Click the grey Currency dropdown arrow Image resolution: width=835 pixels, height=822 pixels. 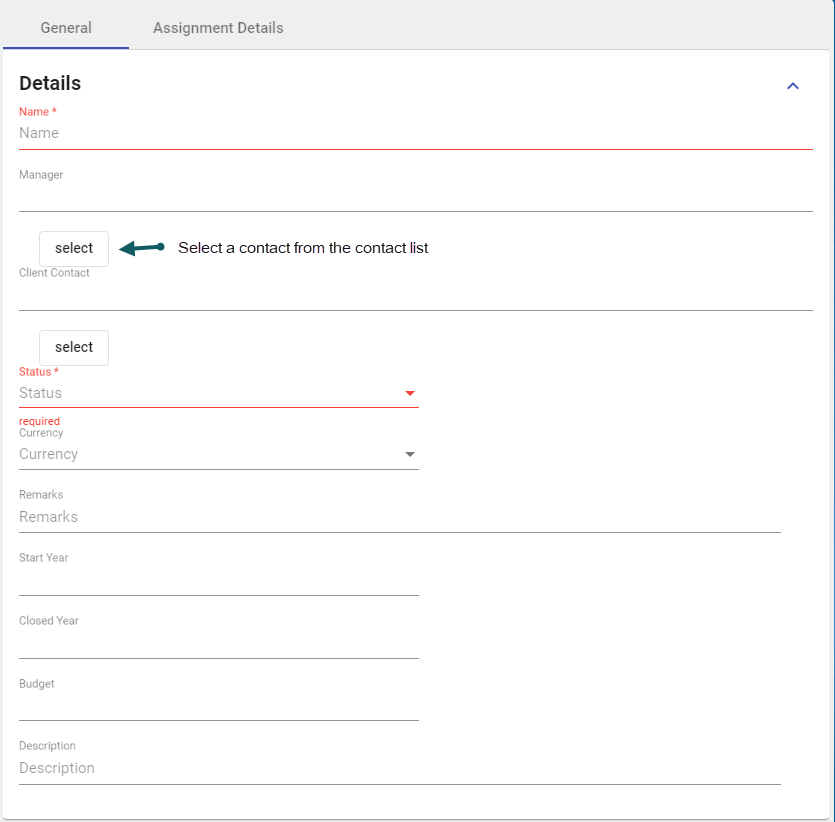point(410,455)
